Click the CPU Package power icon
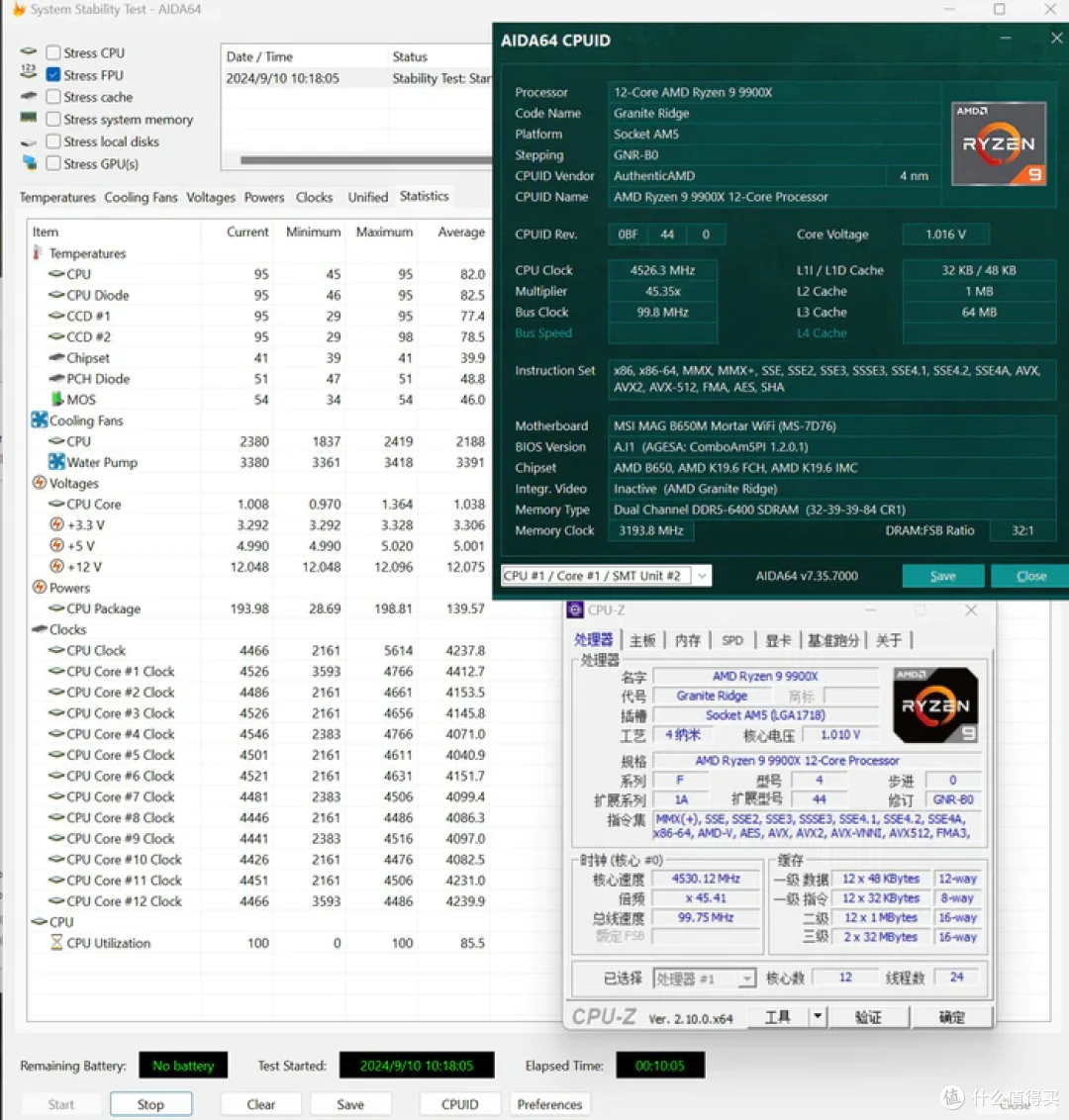1069x1120 pixels. coord(56,607)
